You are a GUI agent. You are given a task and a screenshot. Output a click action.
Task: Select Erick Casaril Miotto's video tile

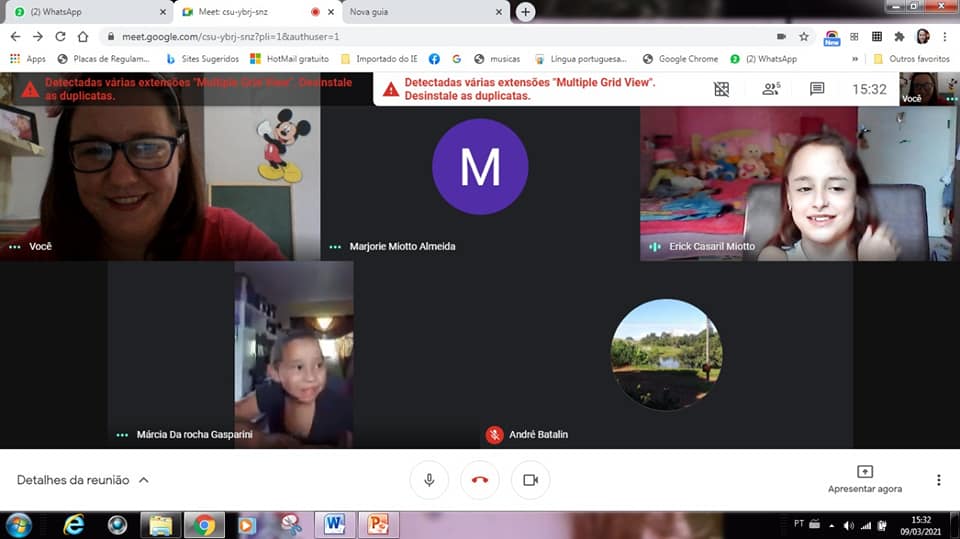point(799,183)
